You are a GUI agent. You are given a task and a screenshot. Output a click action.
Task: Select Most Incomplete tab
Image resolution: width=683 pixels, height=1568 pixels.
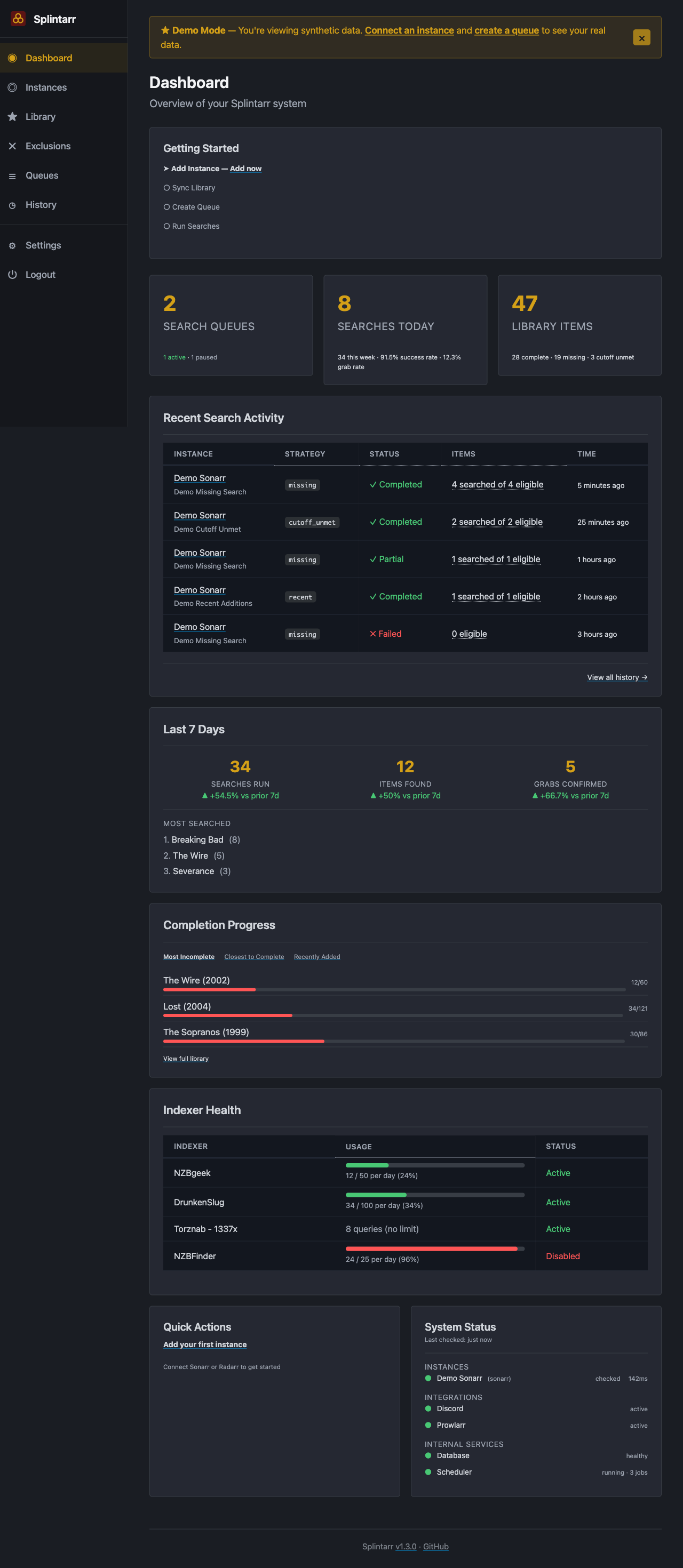[189, 956]
